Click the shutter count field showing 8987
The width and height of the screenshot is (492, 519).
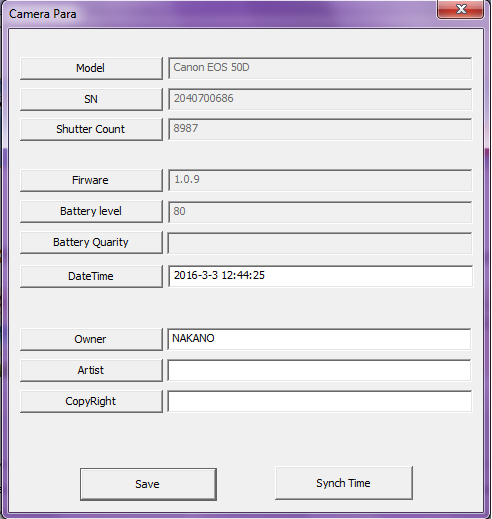(x=320, y=129)
